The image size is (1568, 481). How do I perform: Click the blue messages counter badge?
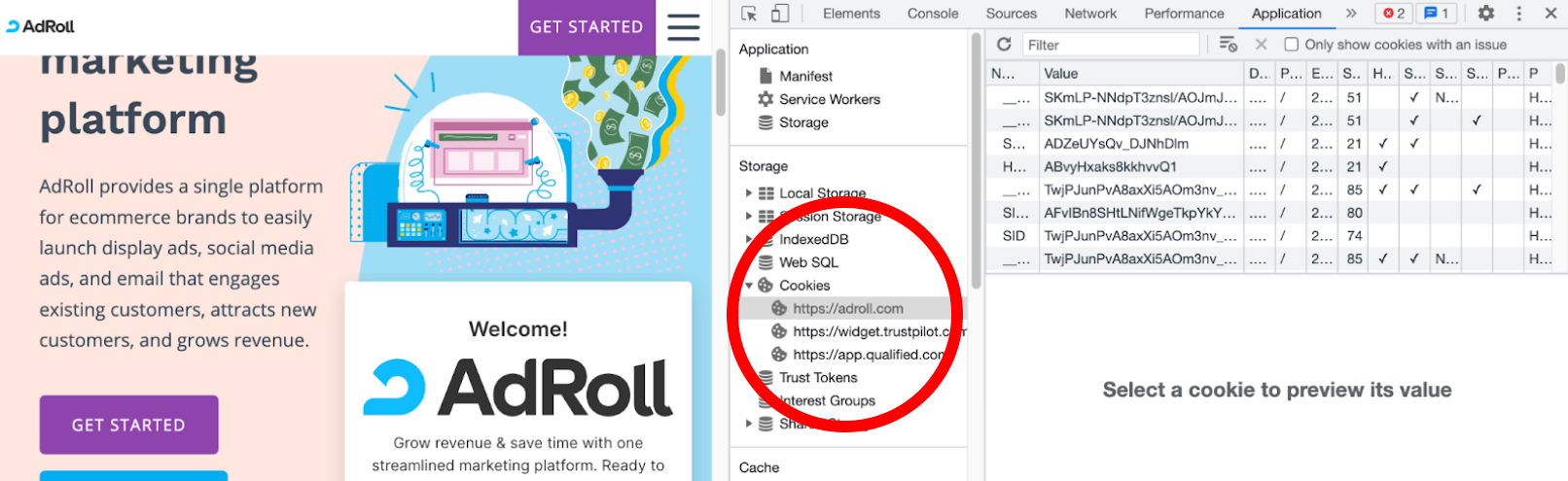(x=1437, y=14)
